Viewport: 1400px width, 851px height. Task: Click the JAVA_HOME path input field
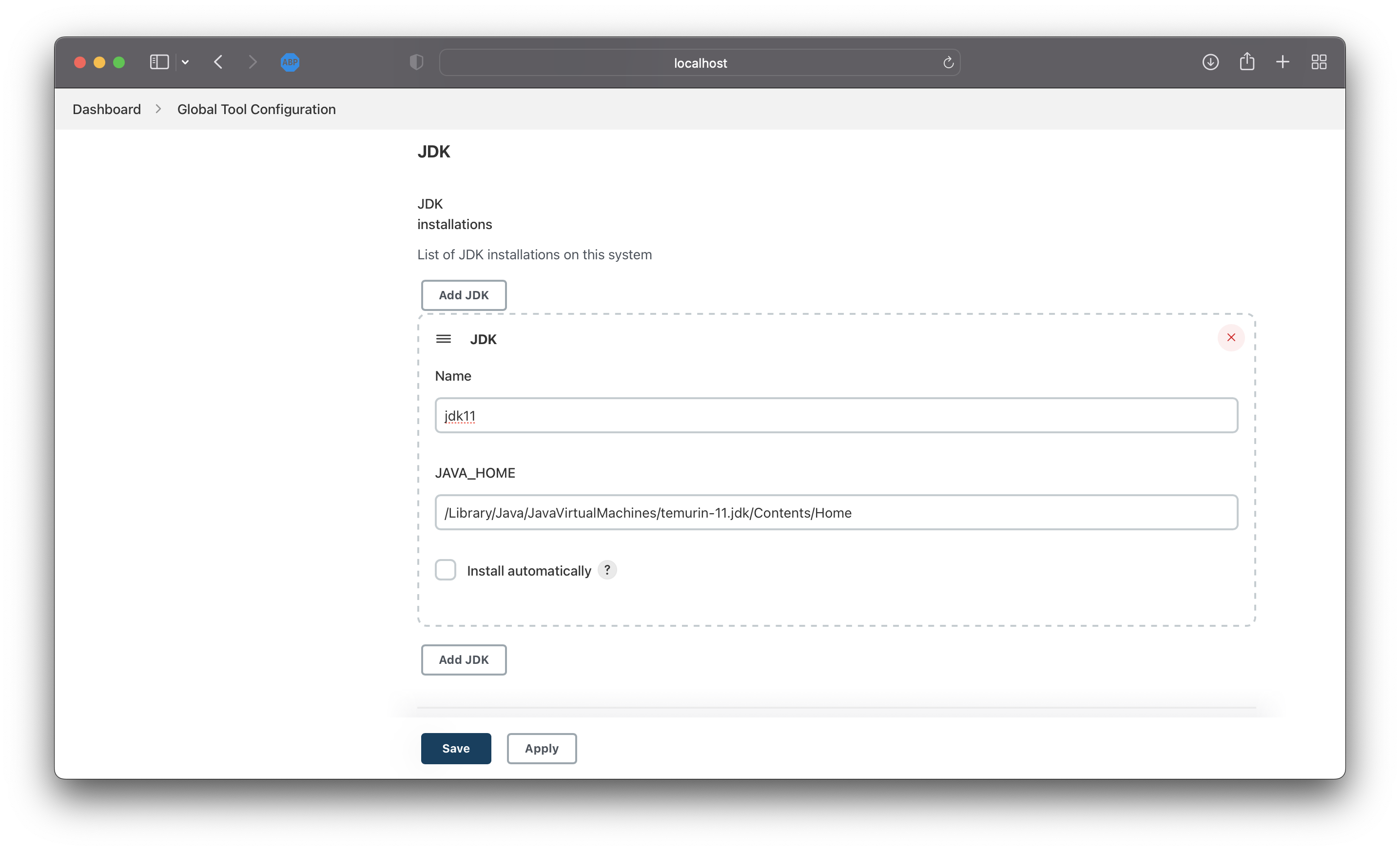pos(836,512)
